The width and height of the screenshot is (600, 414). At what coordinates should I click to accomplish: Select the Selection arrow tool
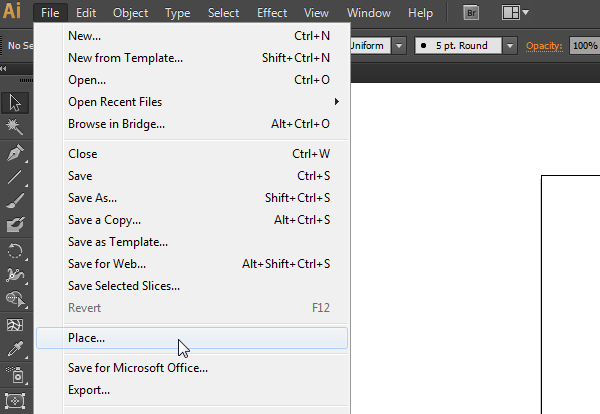tap(15, 102)
